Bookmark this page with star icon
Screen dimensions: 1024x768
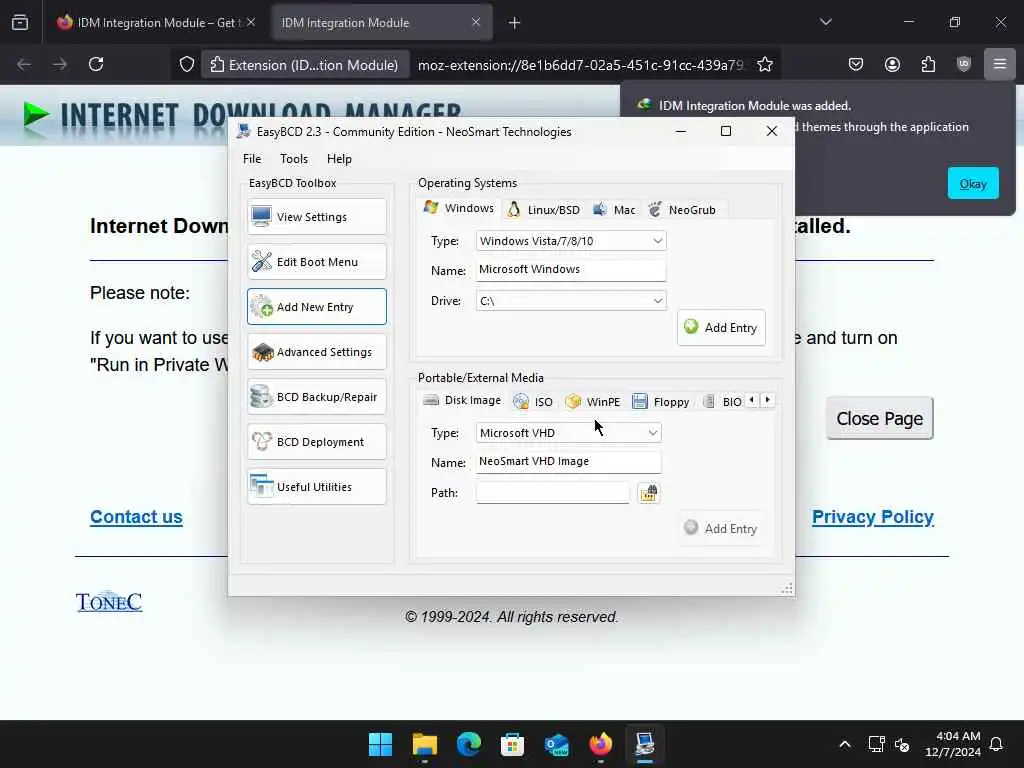[x=765, y=65]
